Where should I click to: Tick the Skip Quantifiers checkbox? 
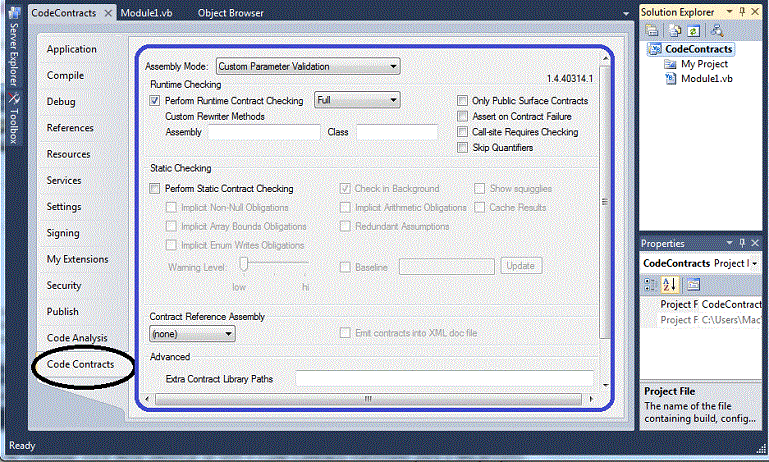(x=462, y=147)
